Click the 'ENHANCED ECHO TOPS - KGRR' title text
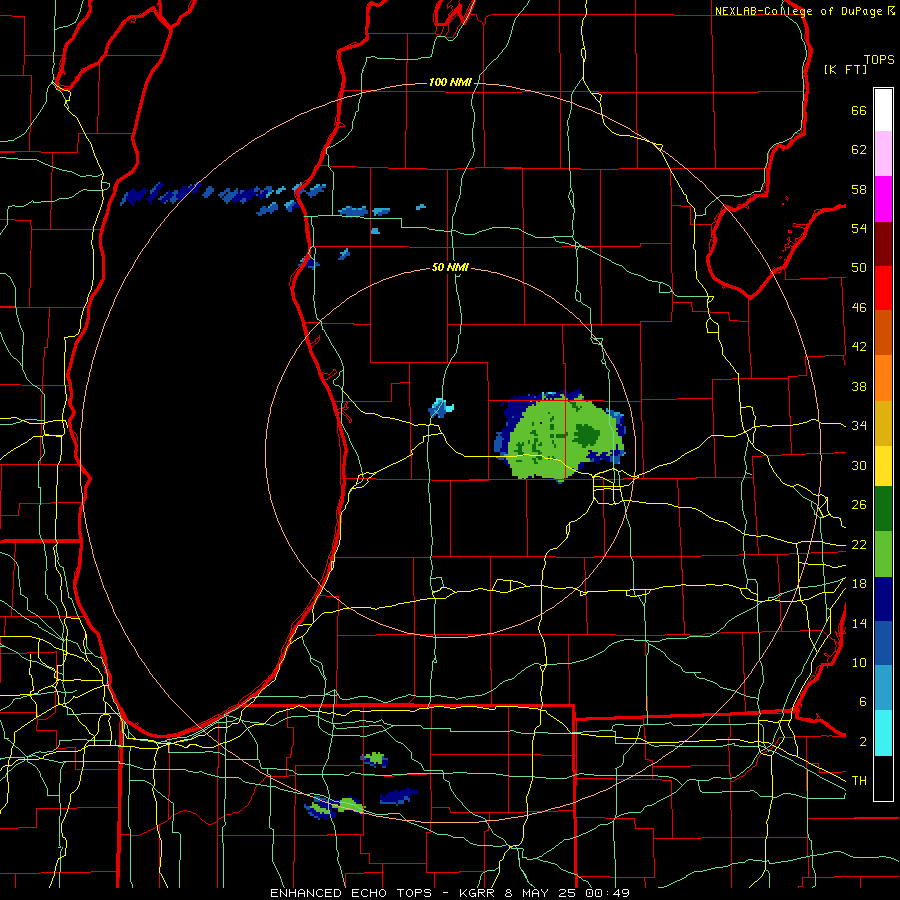900x900 pixels. point(382,893)
